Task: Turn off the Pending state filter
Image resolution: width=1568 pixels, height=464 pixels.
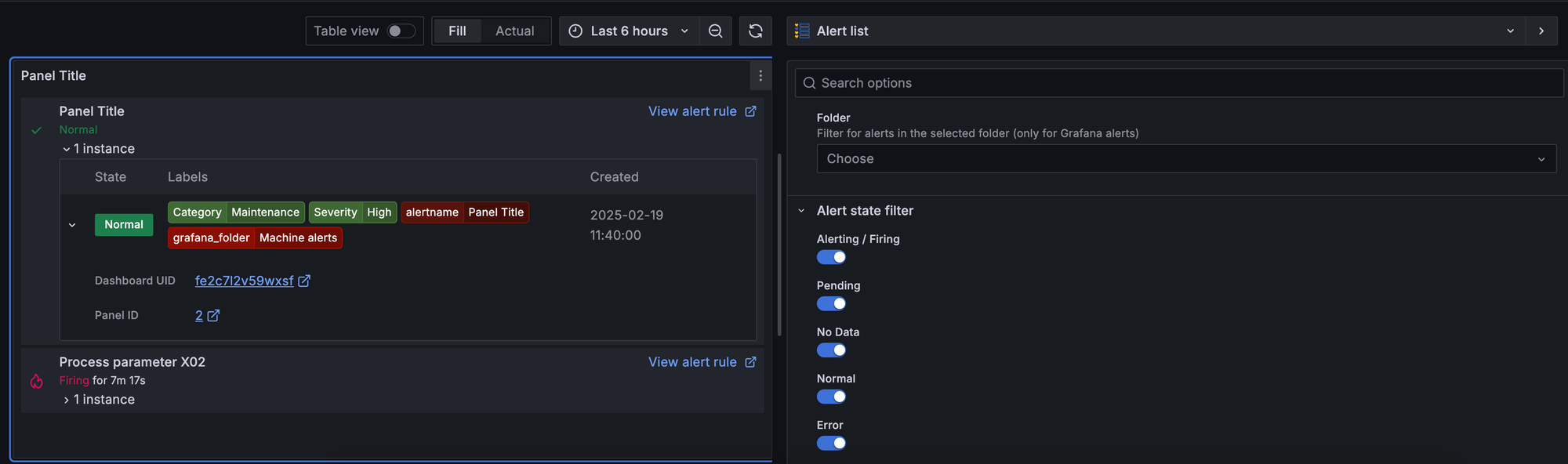Action: [831, 303]
